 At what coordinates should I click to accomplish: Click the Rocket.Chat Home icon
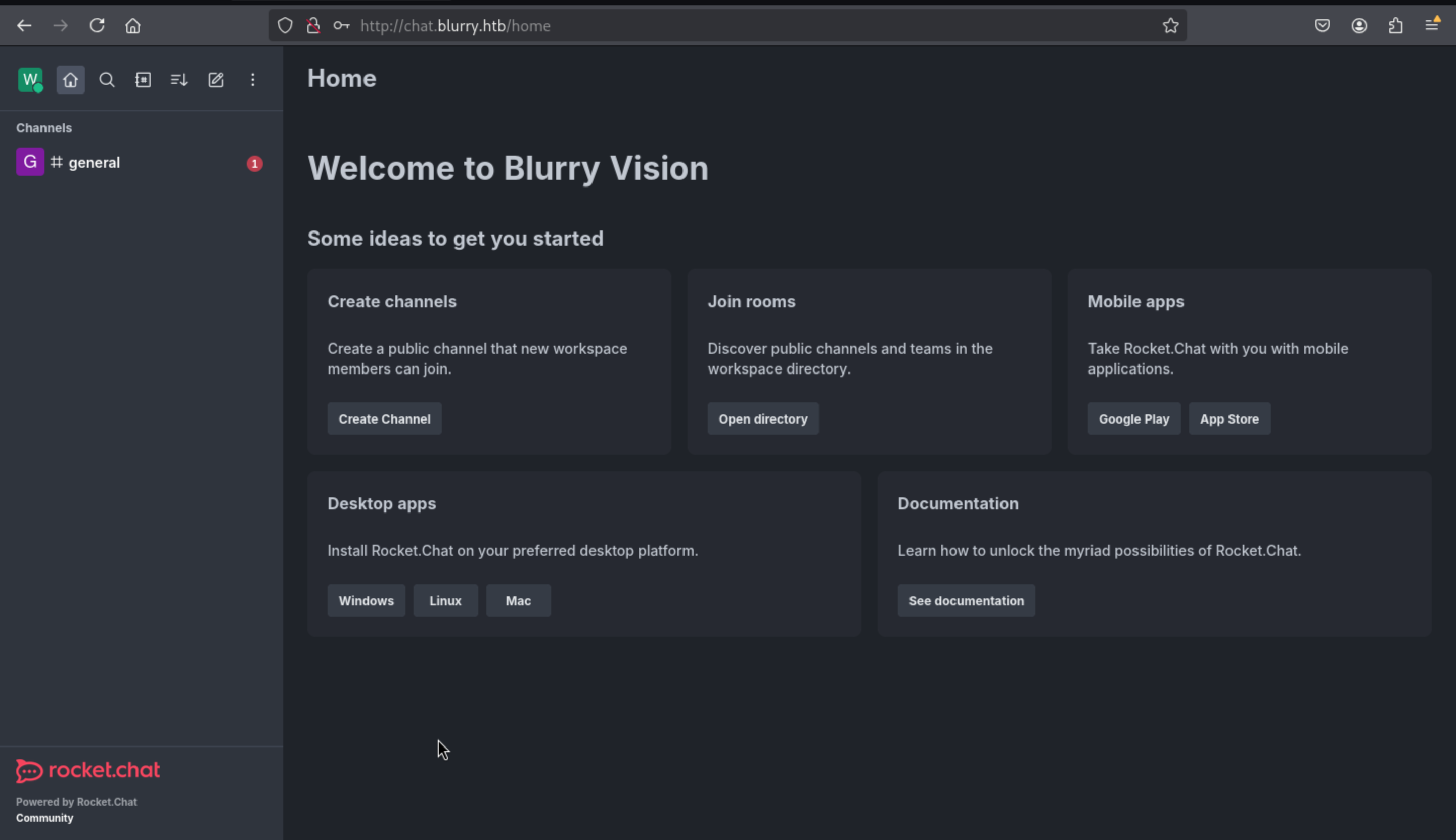pyautogui.click(x=70, y=80)
